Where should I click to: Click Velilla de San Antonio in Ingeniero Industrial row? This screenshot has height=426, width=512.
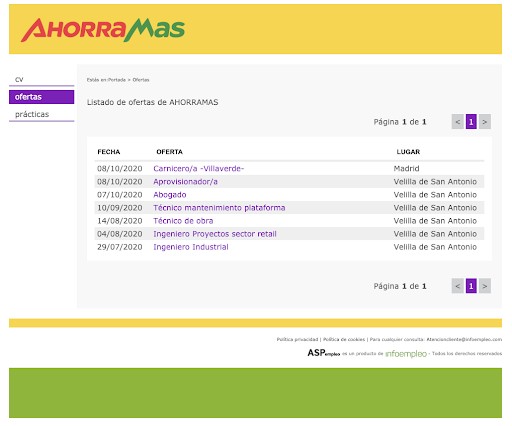click(x=435, y=247)
